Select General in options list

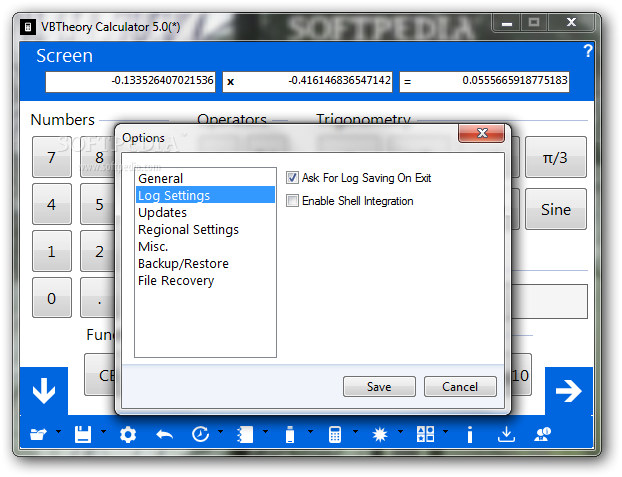205,178
